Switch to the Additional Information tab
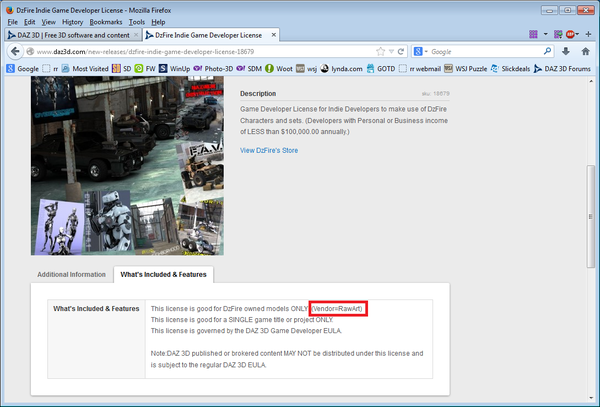Image resolution: width=600 pixels, height=407 pixels. pyautogui.click(x=72, y=274)
